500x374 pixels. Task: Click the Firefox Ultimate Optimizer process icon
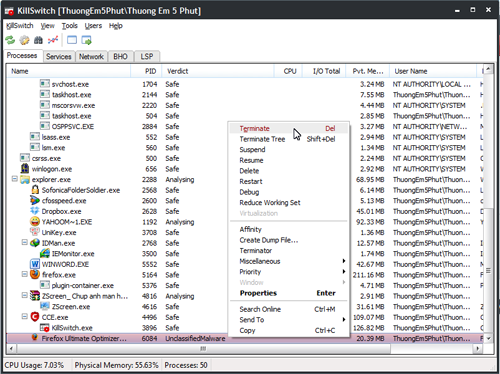coord(35,338)
